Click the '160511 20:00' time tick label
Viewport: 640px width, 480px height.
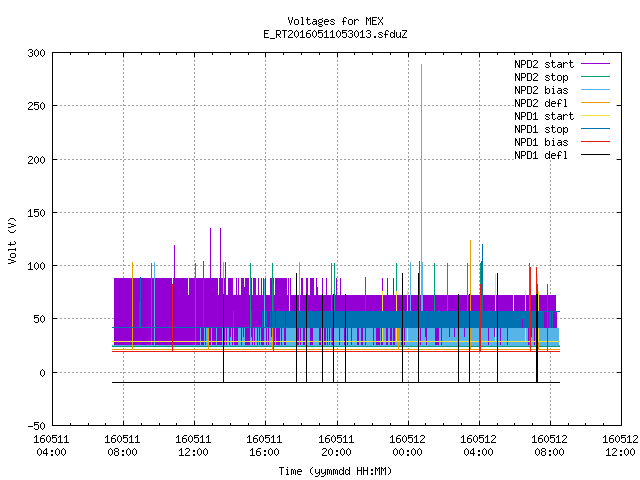(x=336, y=446)
